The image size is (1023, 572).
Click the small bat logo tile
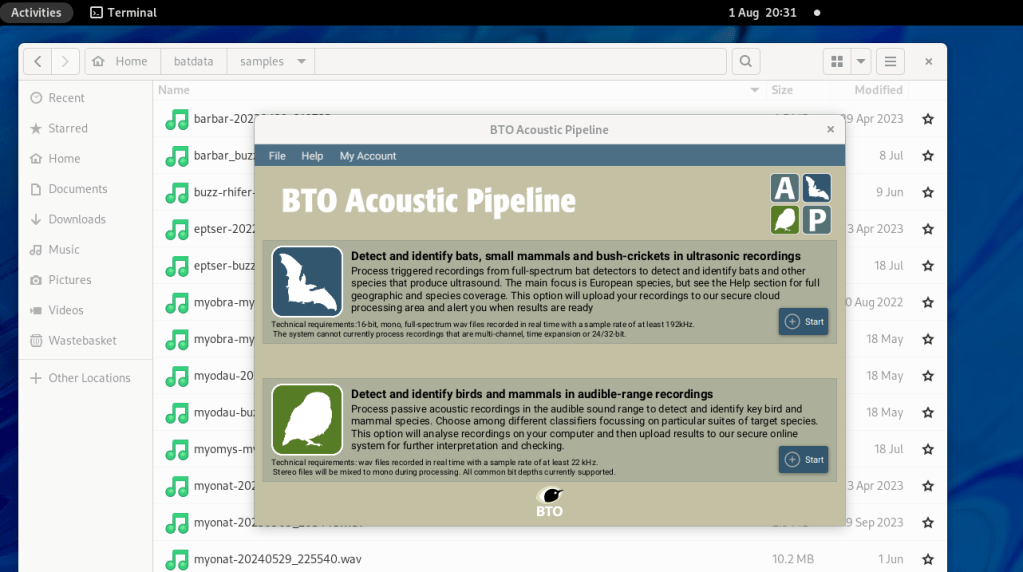pos(816,188)
